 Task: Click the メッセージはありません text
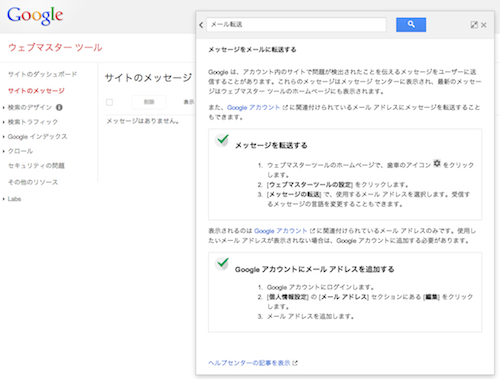point(143,121)
